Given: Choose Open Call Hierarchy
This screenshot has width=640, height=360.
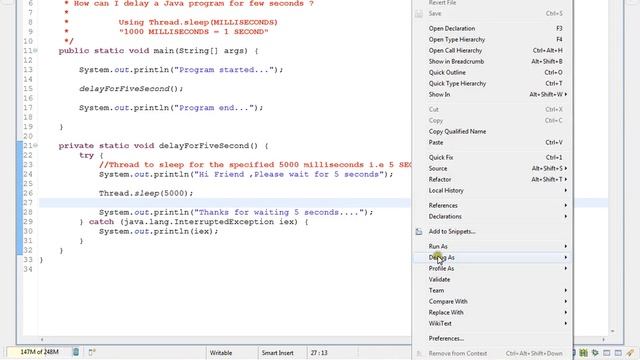Looking at the screenshot, I should 493,50.
